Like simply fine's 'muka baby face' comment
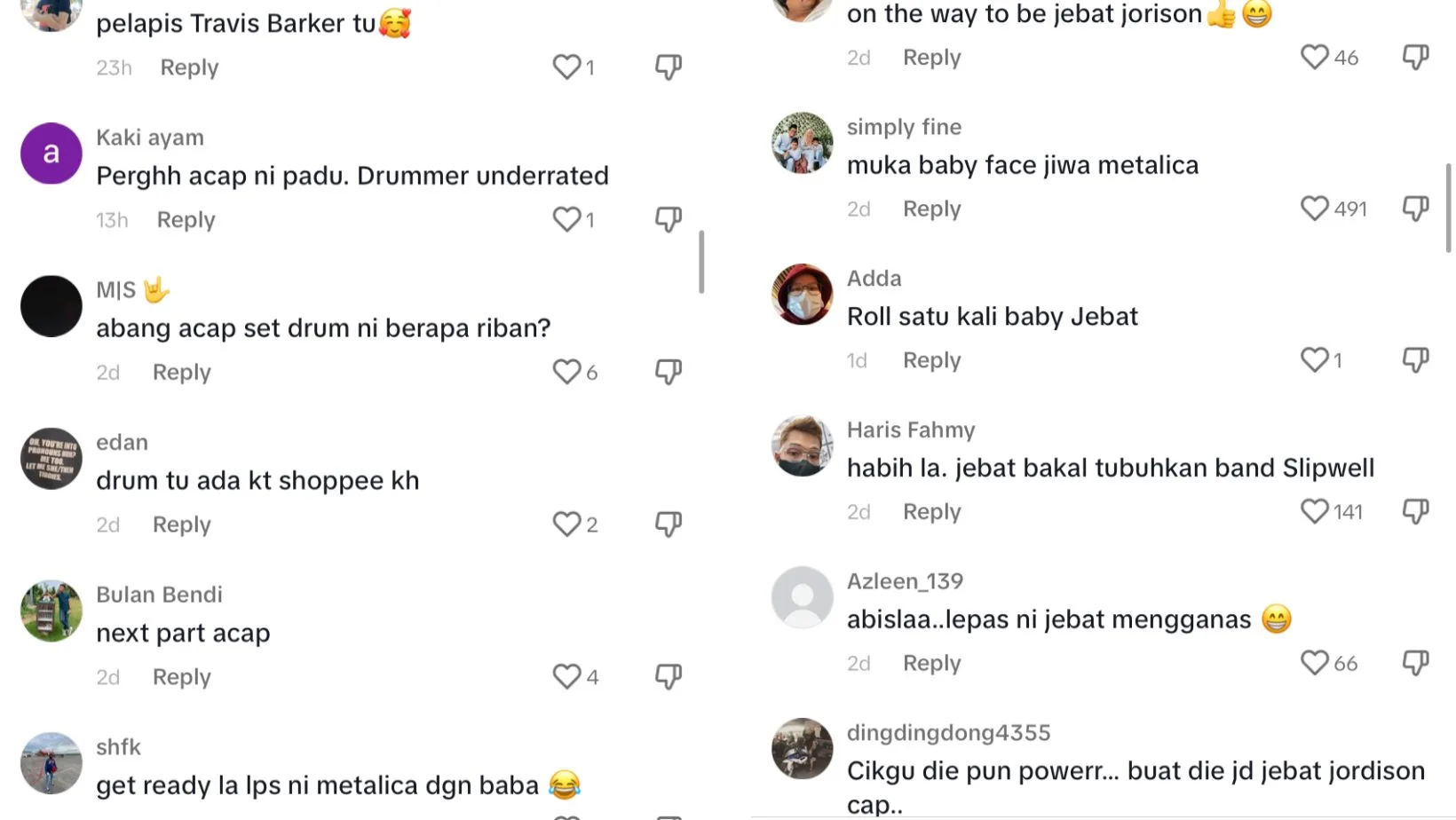This screenshot has width=1456, height=820. click(x=1314, y=209)
